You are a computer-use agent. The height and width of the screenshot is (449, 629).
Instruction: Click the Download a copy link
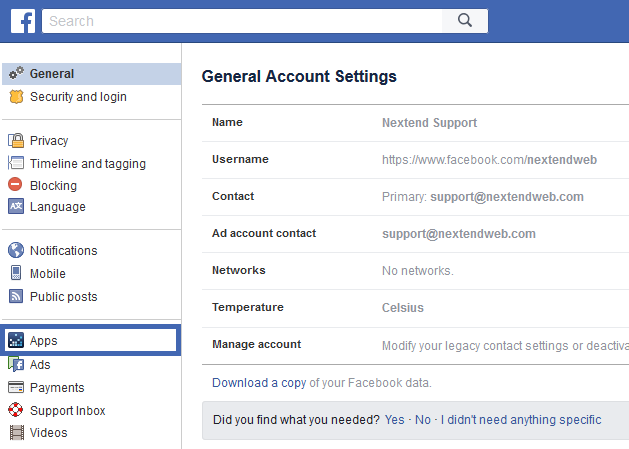(258, 383)
